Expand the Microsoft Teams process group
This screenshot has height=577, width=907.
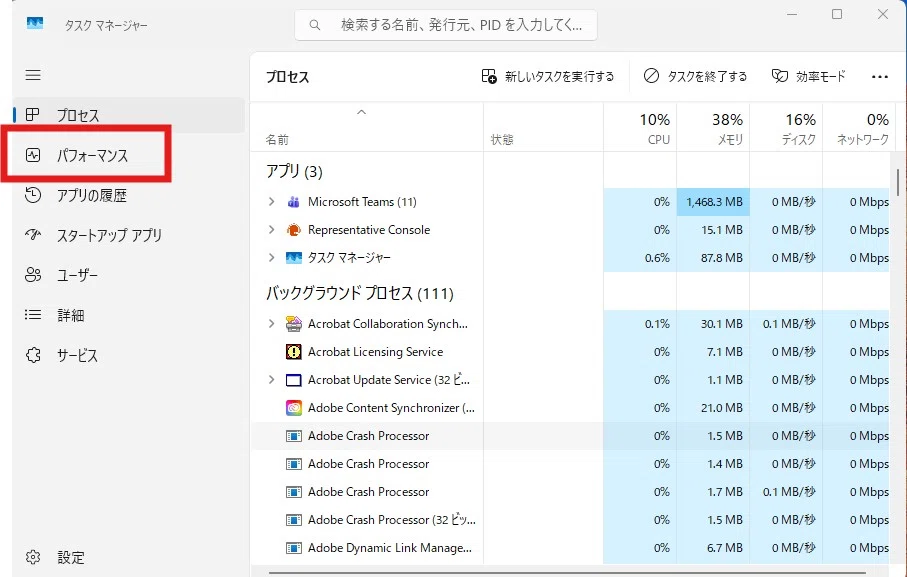click(271, 201)
